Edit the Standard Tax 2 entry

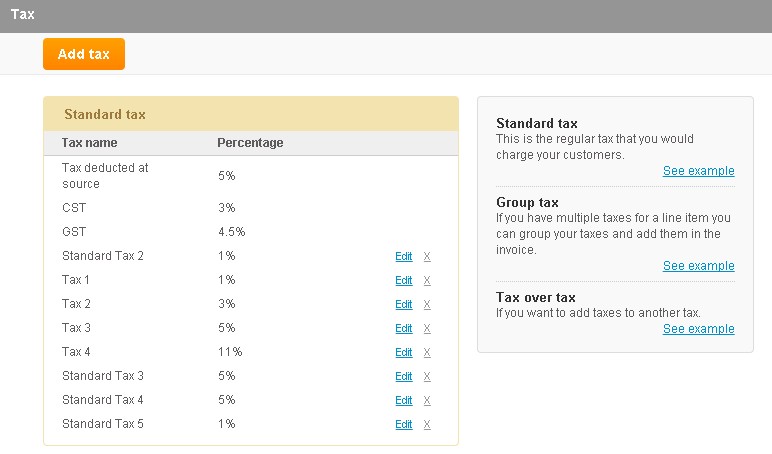click(x=404, y=256)
